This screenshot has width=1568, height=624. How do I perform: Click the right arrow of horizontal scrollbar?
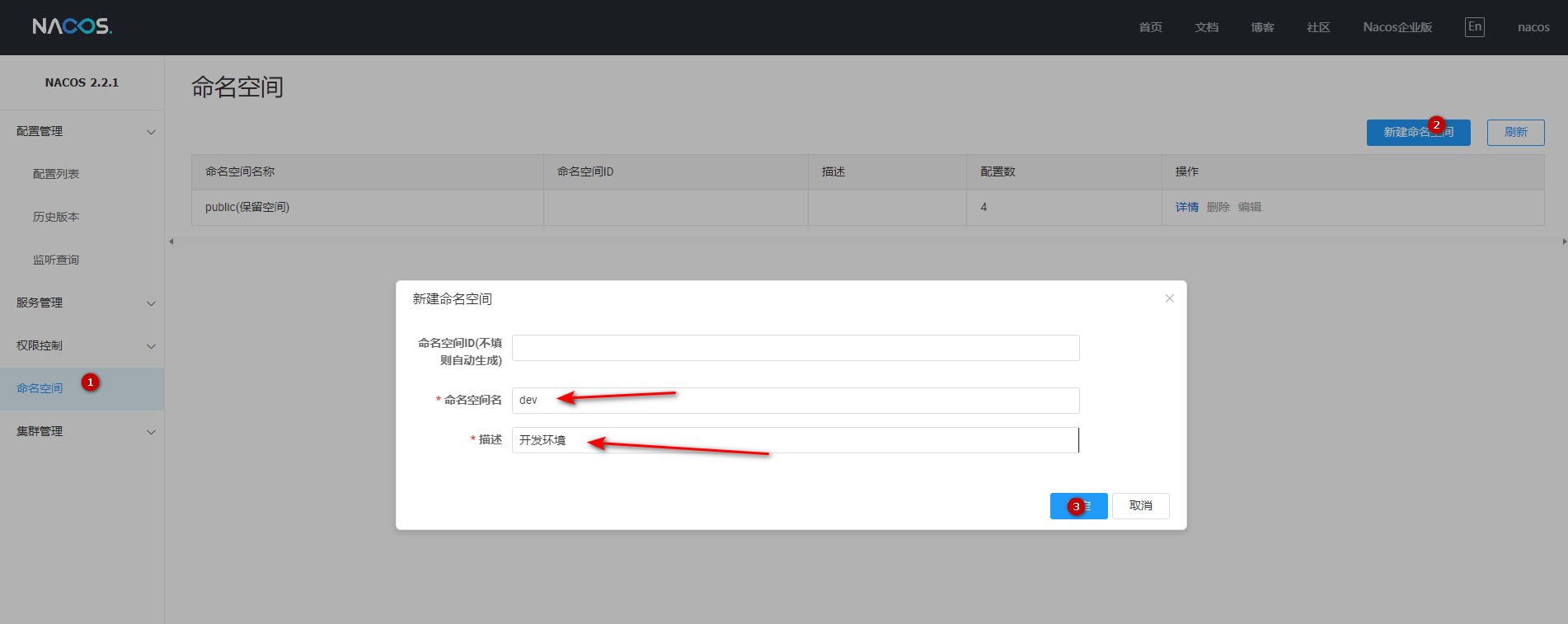1564,242
